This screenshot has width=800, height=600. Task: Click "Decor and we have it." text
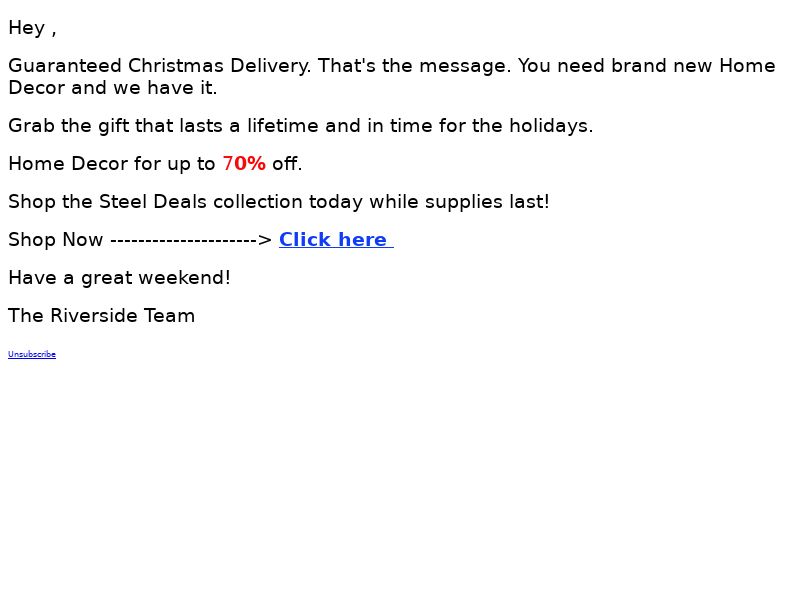[113, 88]
